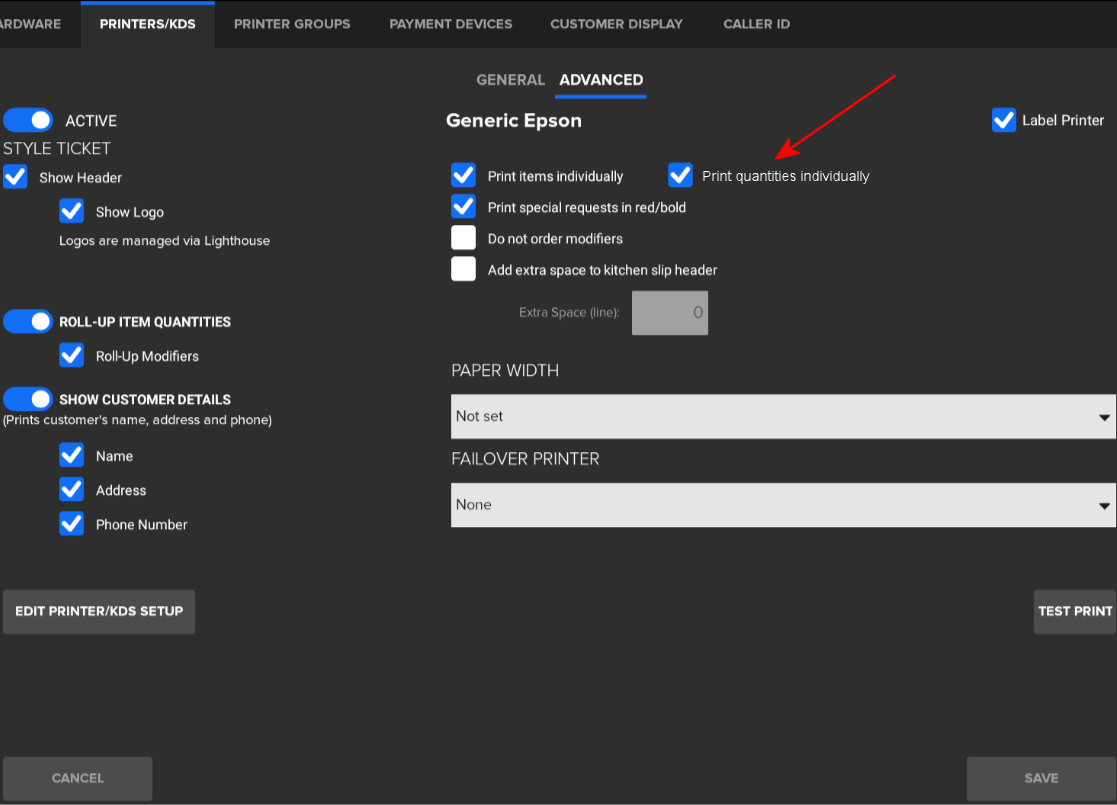Switch off Show Customer Details toggle
This screenshot has height=805, width=1117.
28,399
